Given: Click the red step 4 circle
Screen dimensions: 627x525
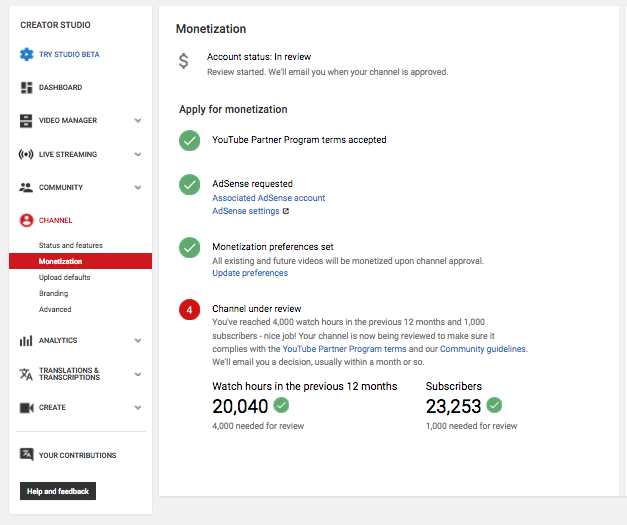Looking at the screenshot, I should (190, 310).
